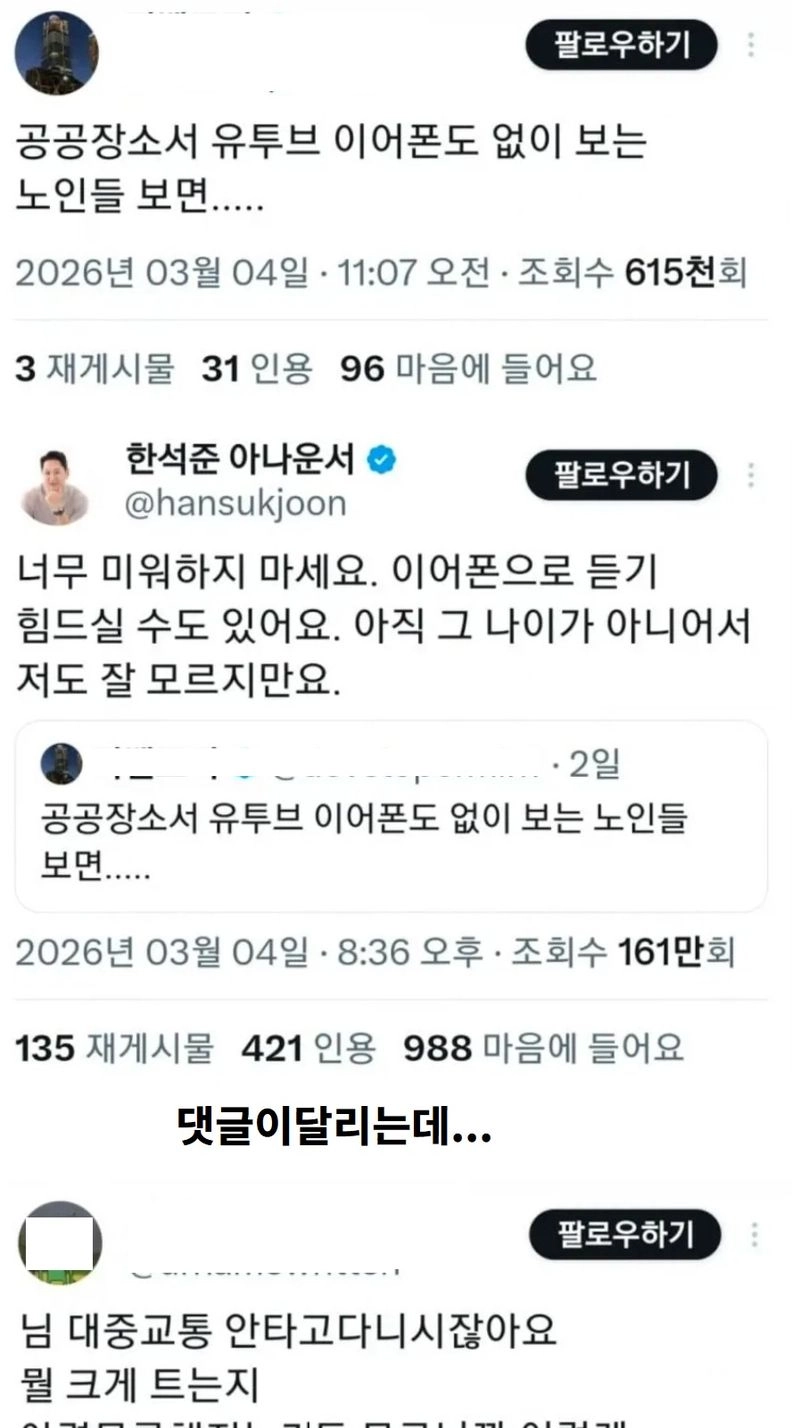The height and width of the screenshot is (1428, 800).
Task: View the 96 마음에 들어요 likes list
Action: click(x=468, y=370)
